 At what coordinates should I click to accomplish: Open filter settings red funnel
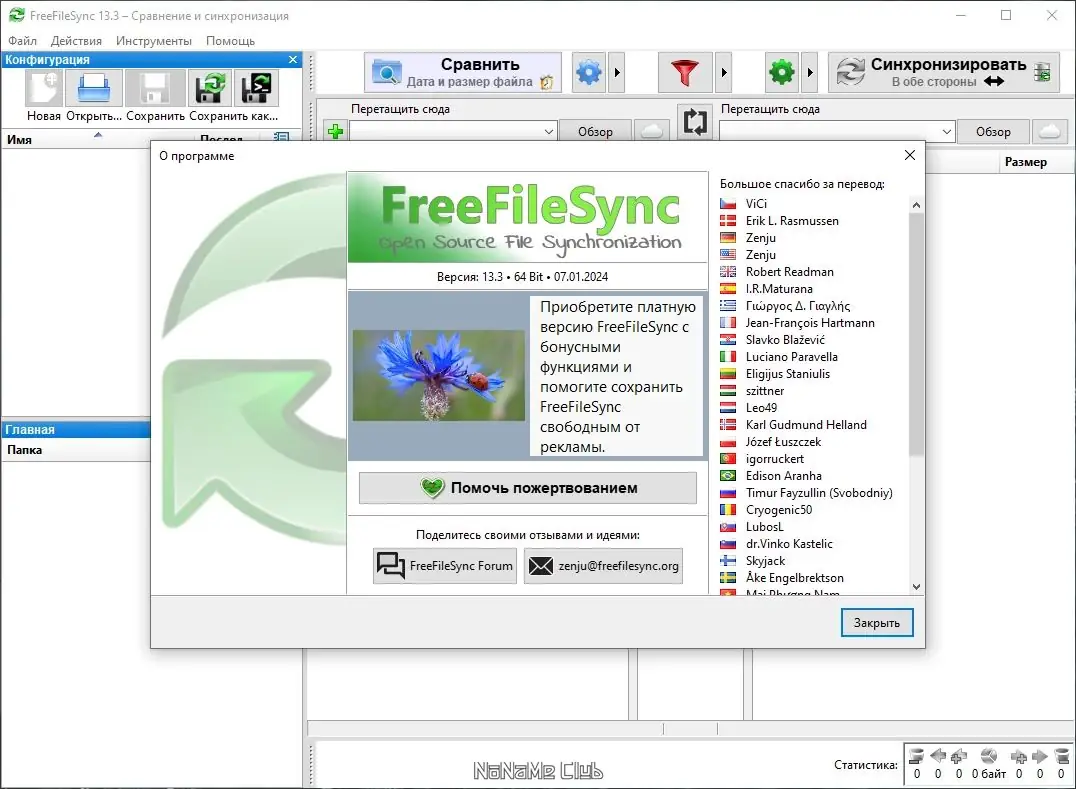[684, 72]
